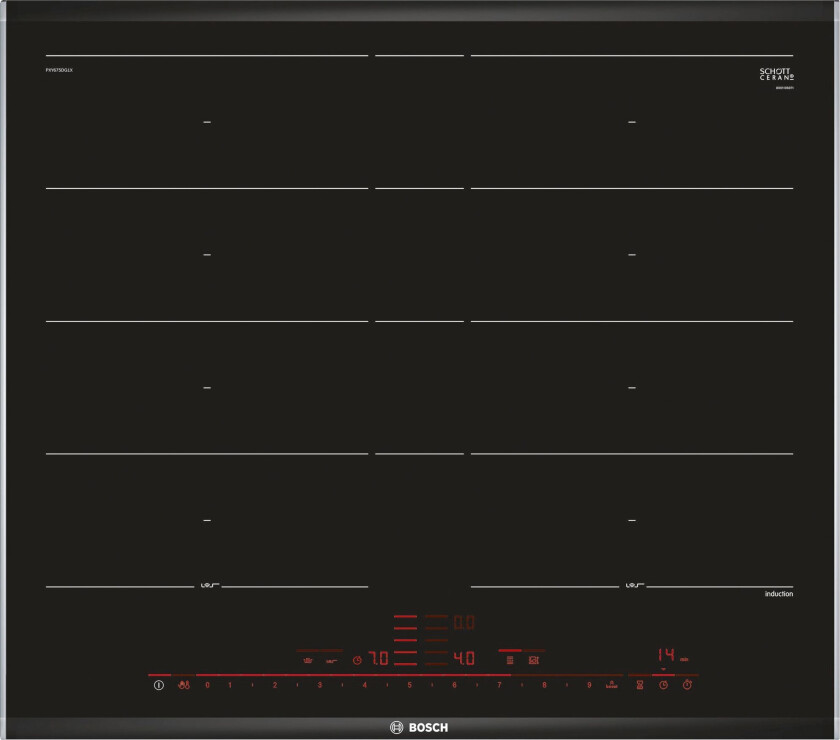Tap the PowerBoost icon after level 9
840x740 pixels.
tap(611, 685)
